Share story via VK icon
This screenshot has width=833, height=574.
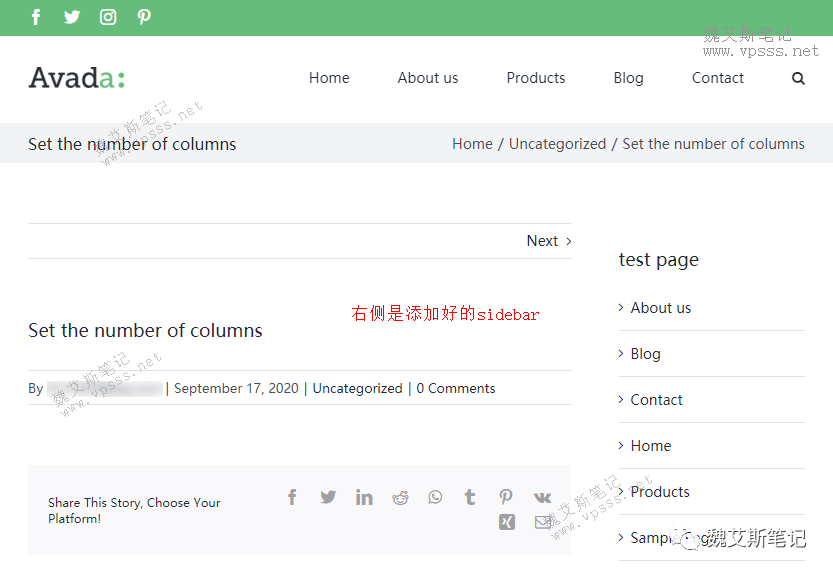point(542,497)
